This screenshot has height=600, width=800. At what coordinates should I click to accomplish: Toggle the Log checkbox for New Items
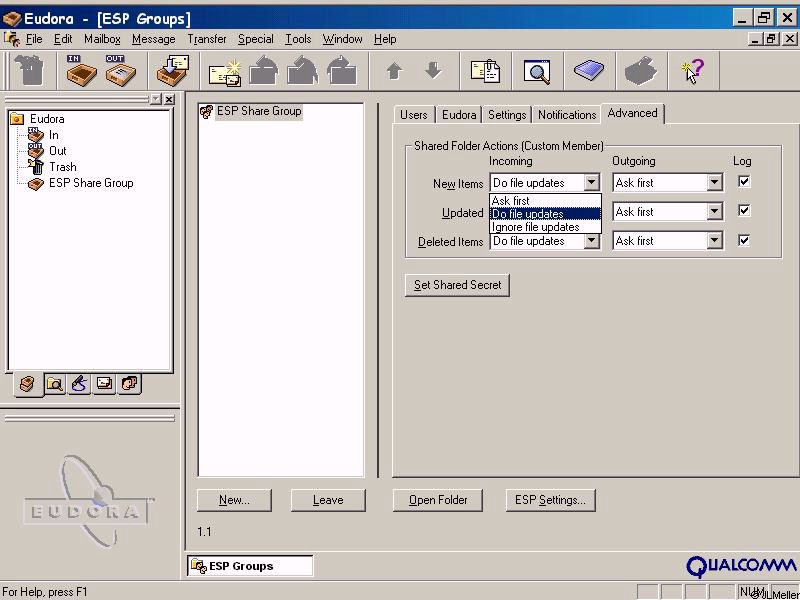744,182
